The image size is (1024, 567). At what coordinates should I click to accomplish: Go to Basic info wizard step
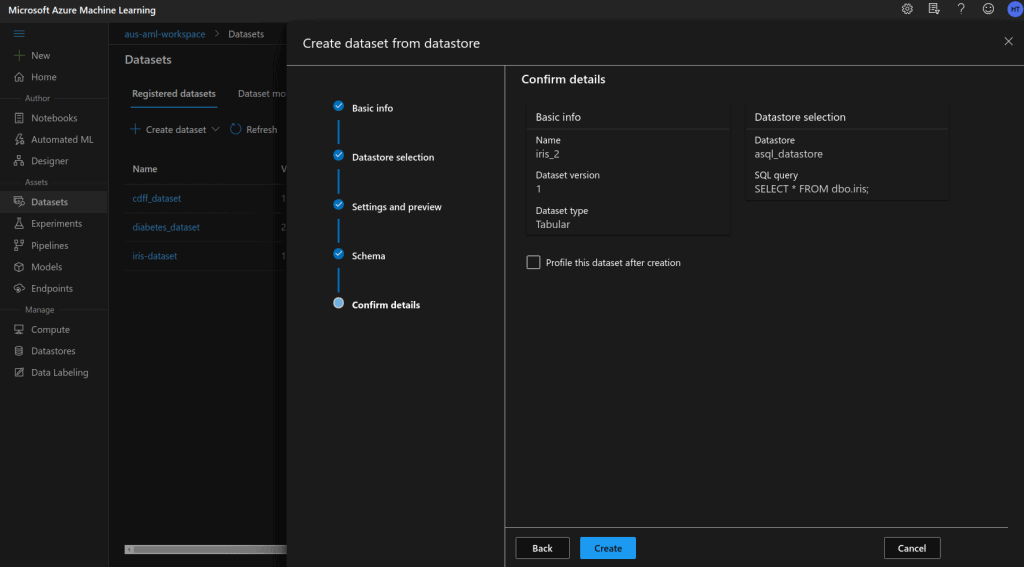click(x=372, y=108)
